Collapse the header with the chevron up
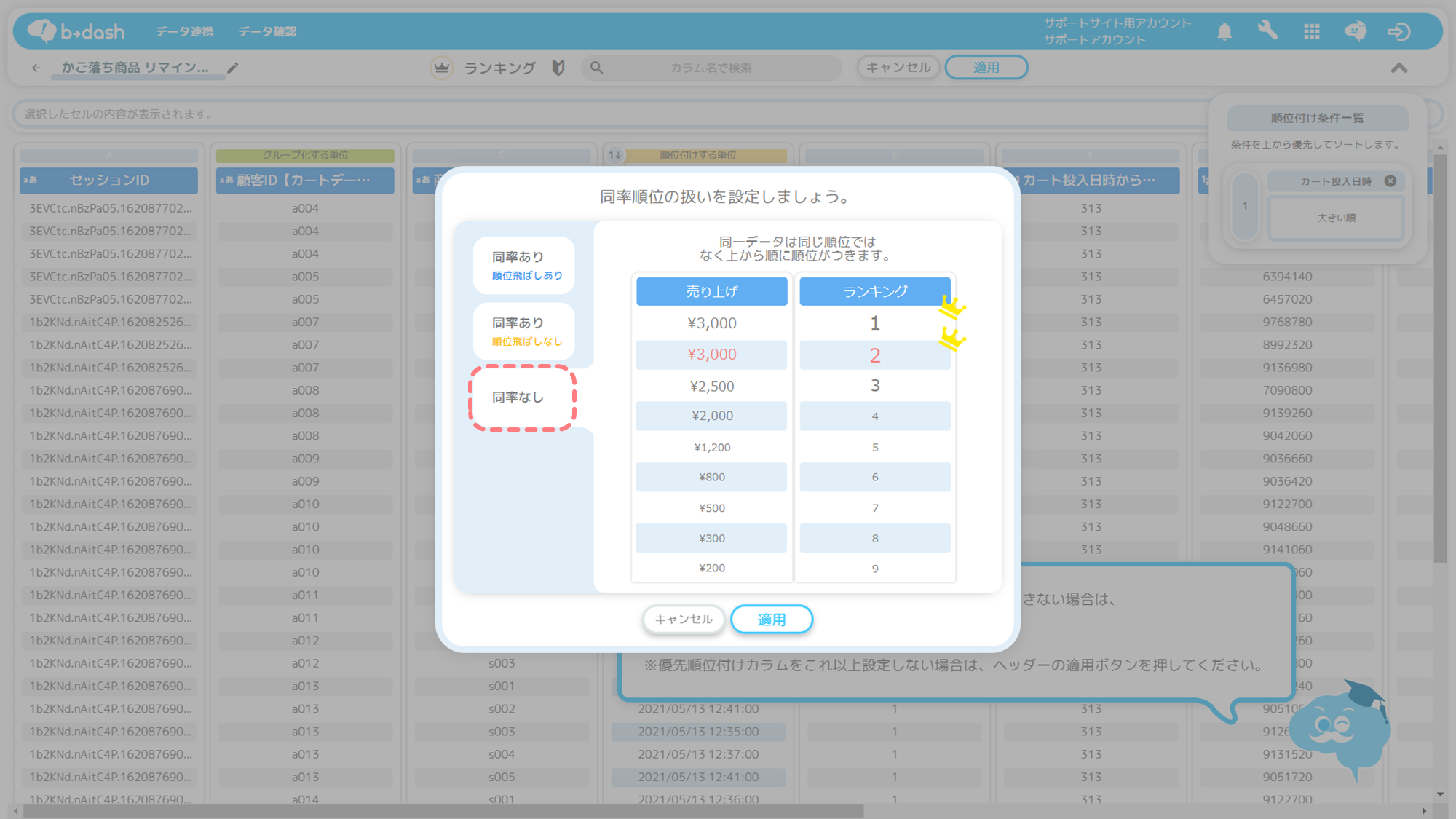This screenshot has height=819, width=1456. click(x=1398, y=68)
